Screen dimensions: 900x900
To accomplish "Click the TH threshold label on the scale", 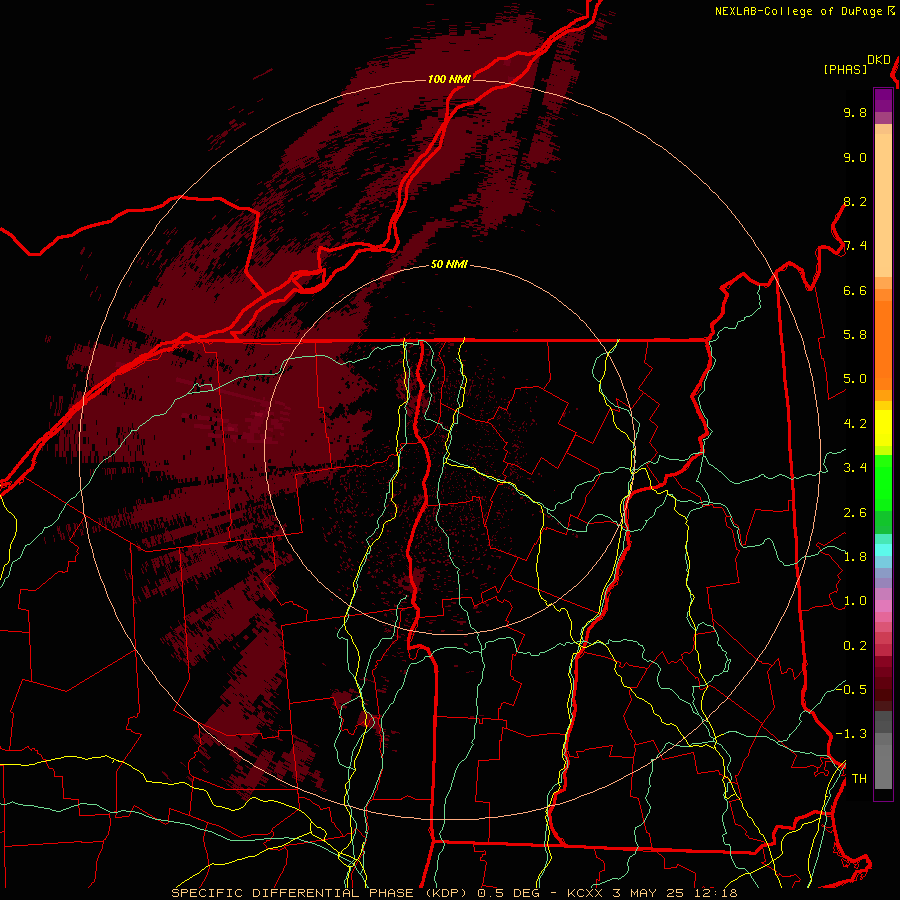I will coord(859,779).
